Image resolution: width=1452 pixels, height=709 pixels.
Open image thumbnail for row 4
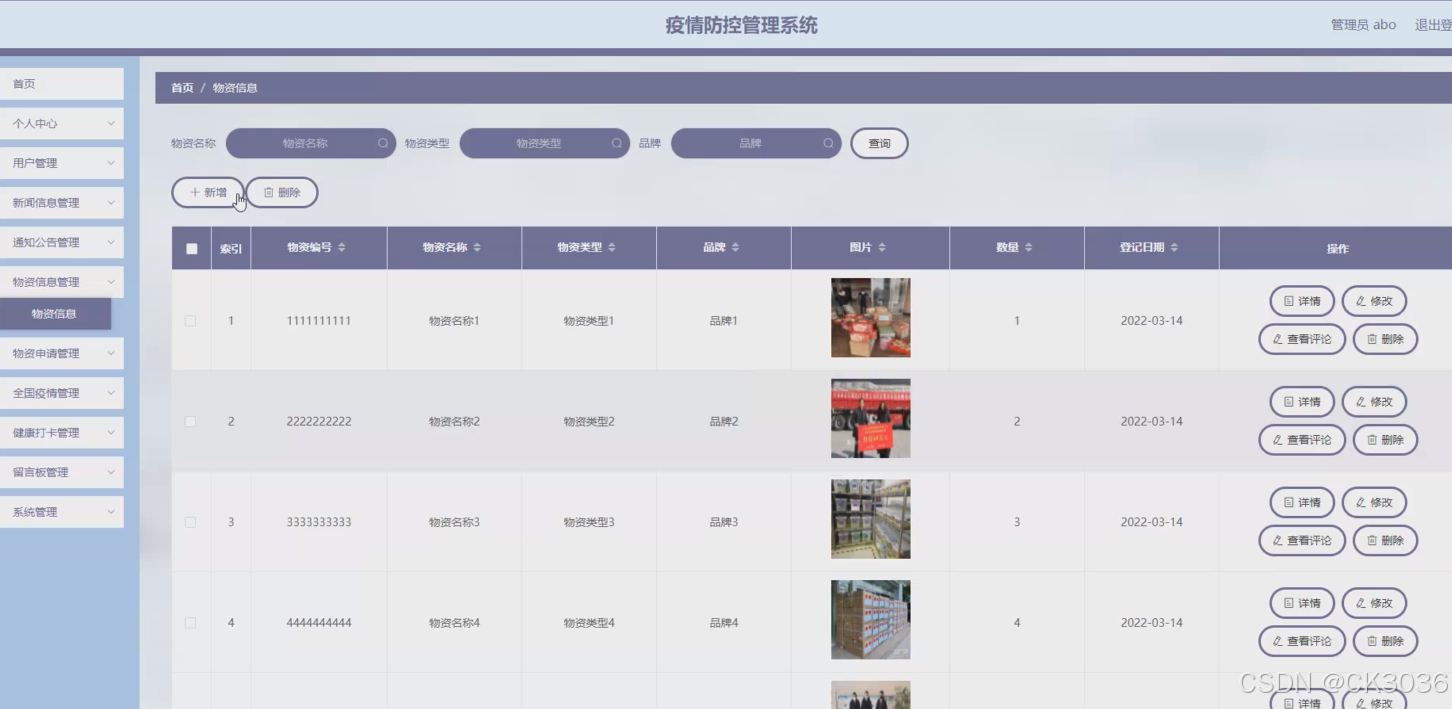[x=871, y=620]
